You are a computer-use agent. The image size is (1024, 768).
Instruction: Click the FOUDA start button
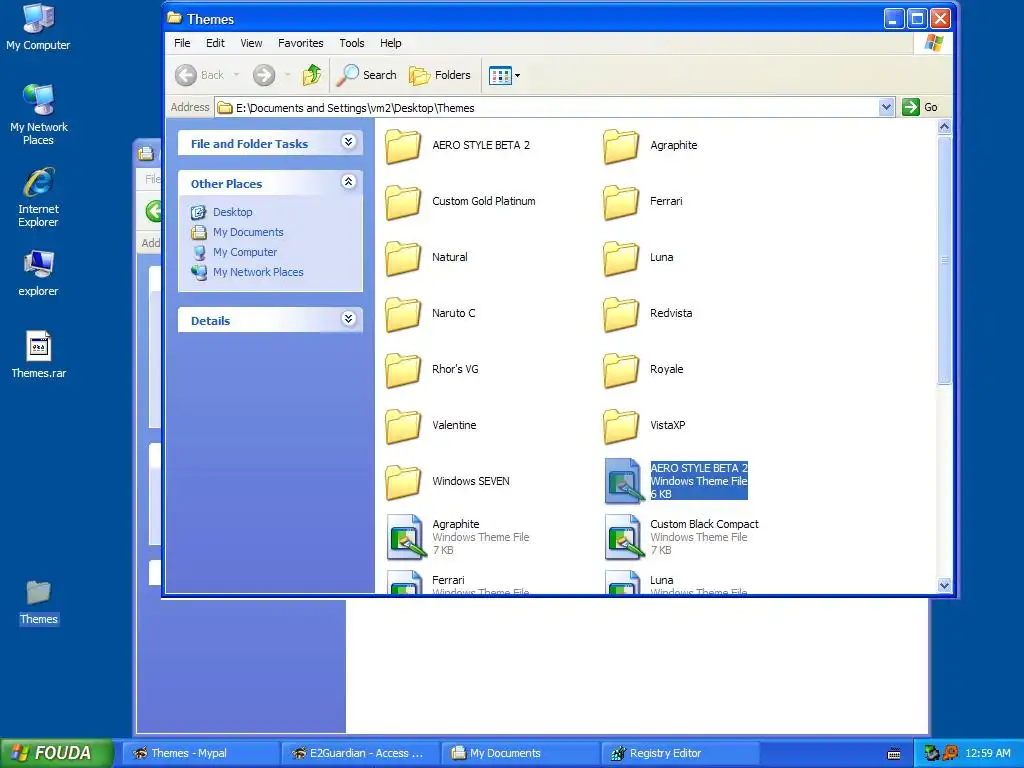click(x=56, y=753)
